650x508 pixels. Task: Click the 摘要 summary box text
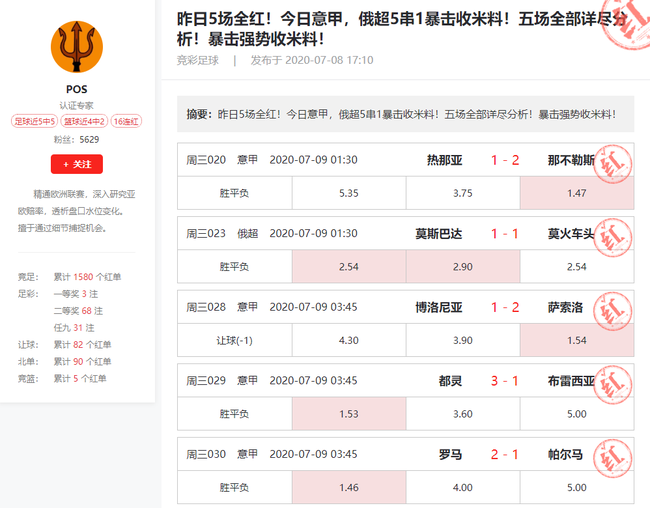(x=401, y=114)
